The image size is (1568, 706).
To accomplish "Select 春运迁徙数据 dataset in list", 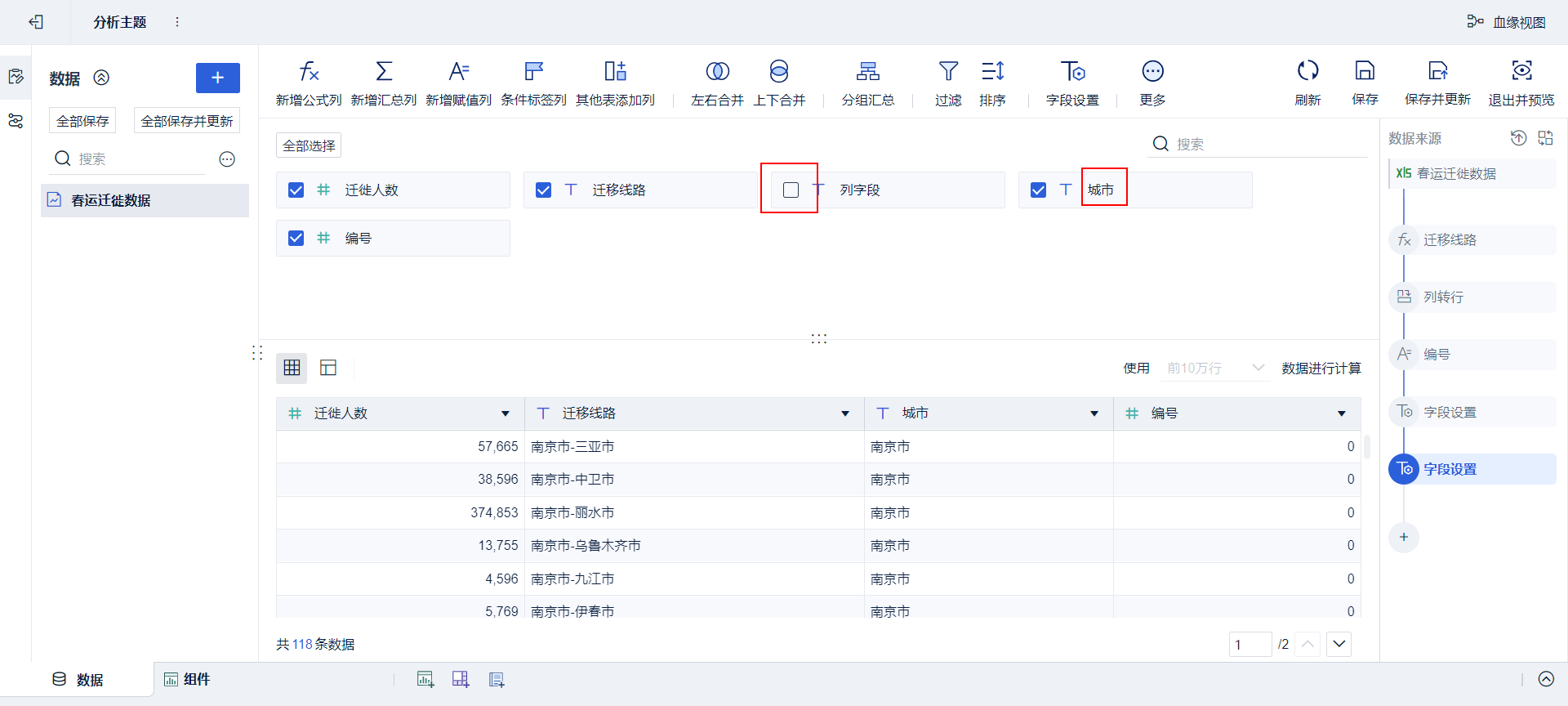I will [x=145, y=200].
